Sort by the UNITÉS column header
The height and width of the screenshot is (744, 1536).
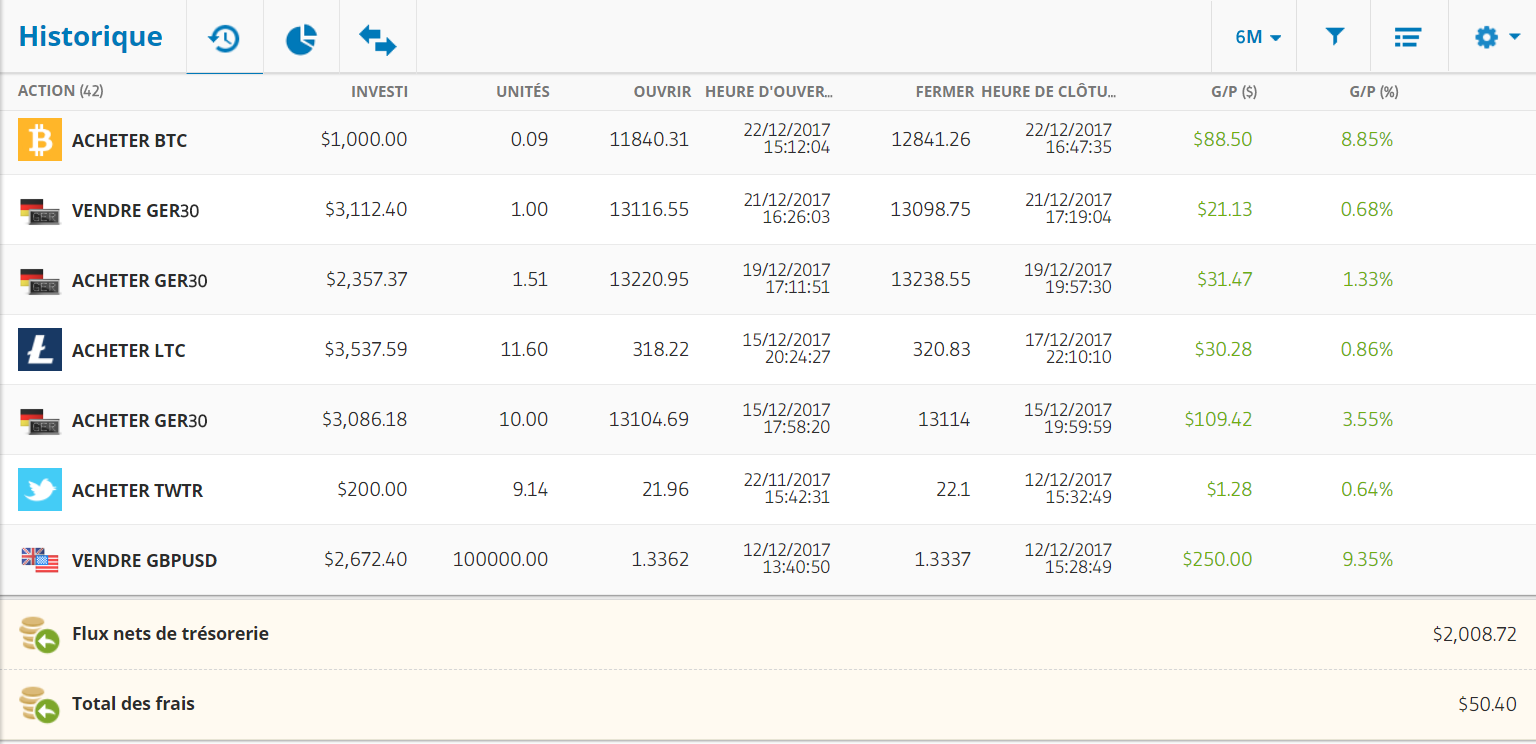point(523,91)
